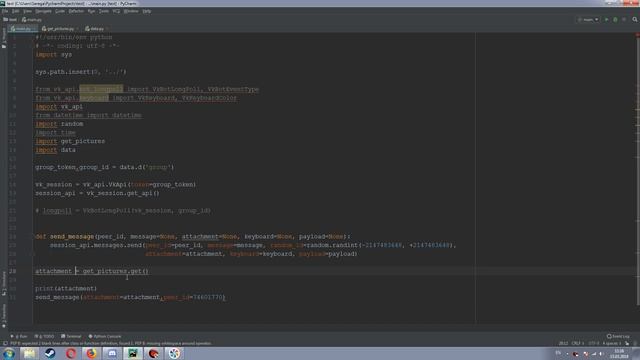The width and height of the screenshot is (640, 360).
Task: Open Steam from the taskbar
Action: [50, 353]
